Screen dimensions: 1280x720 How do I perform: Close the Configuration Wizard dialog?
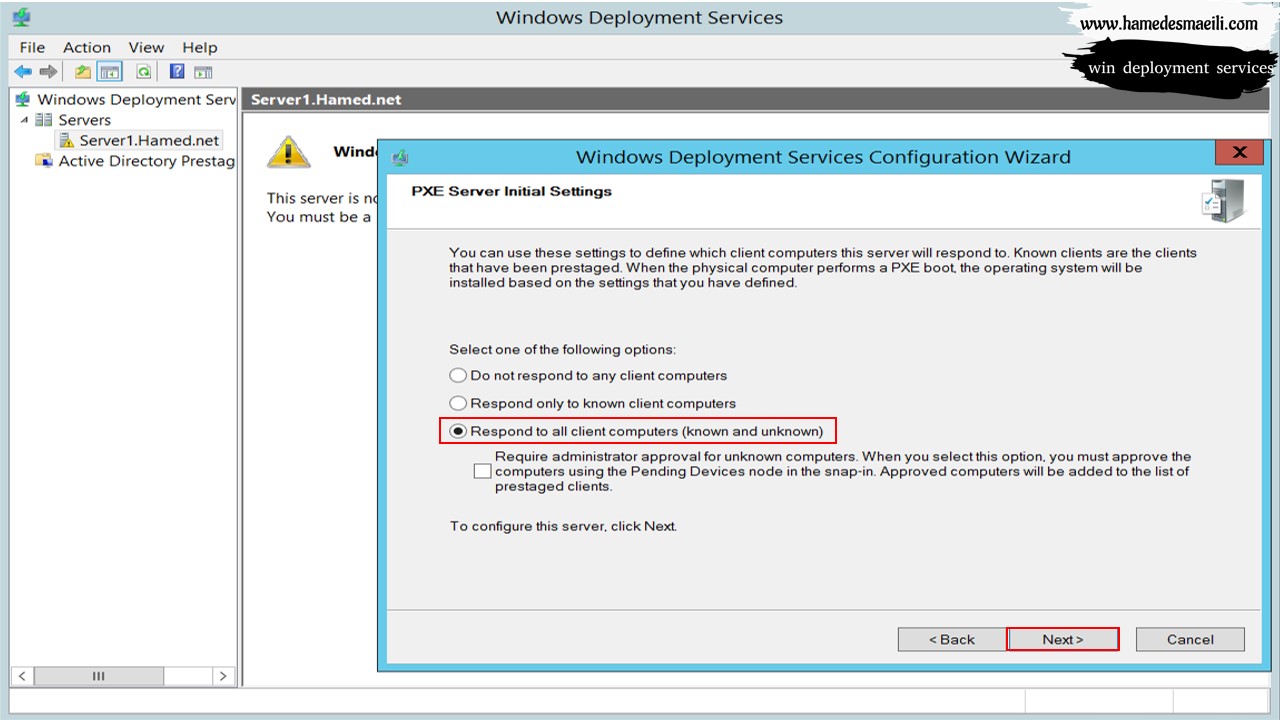tap(1239, 153)
